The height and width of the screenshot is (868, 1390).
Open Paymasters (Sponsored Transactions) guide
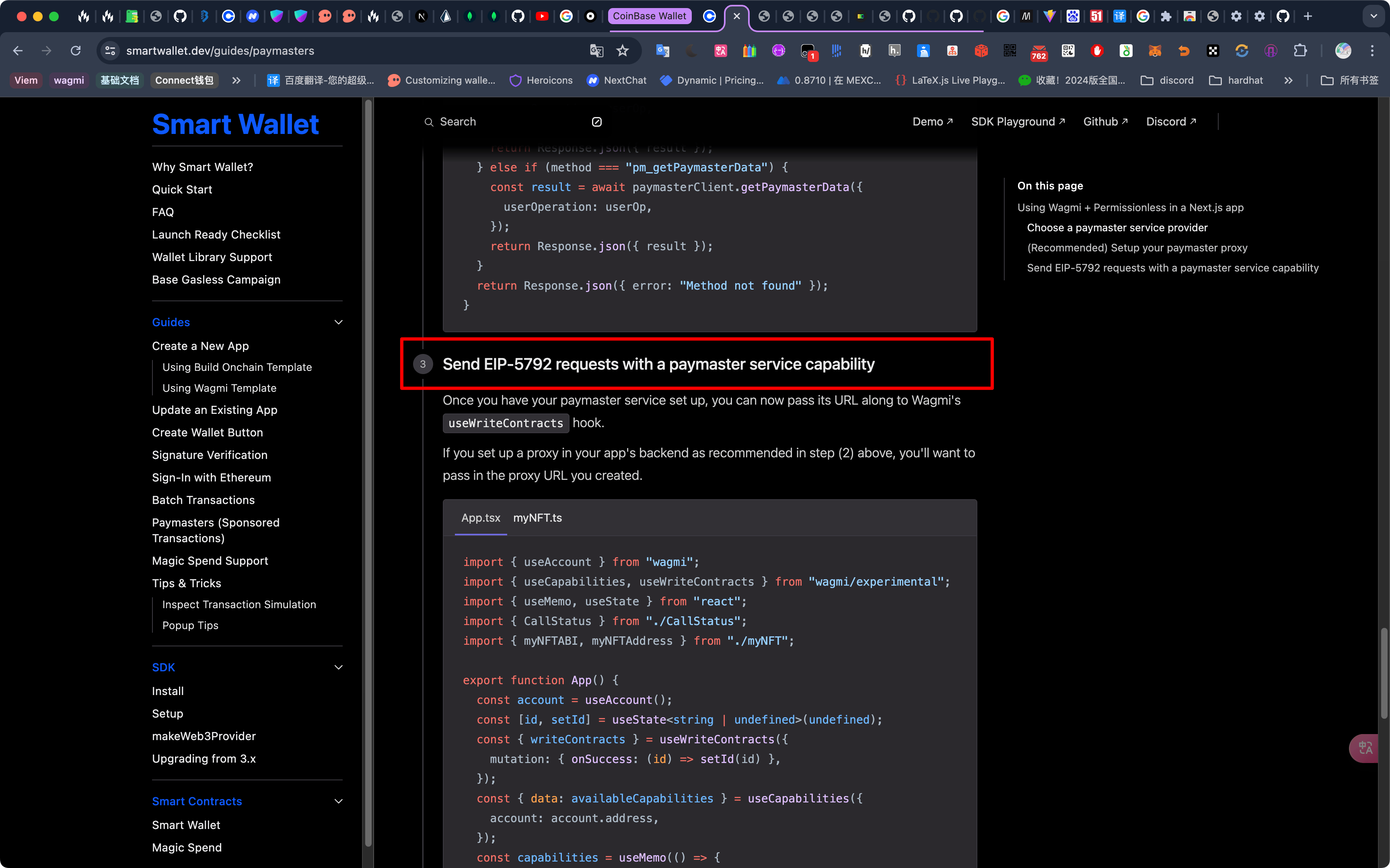pyautogui.click(x=216, y=531)
